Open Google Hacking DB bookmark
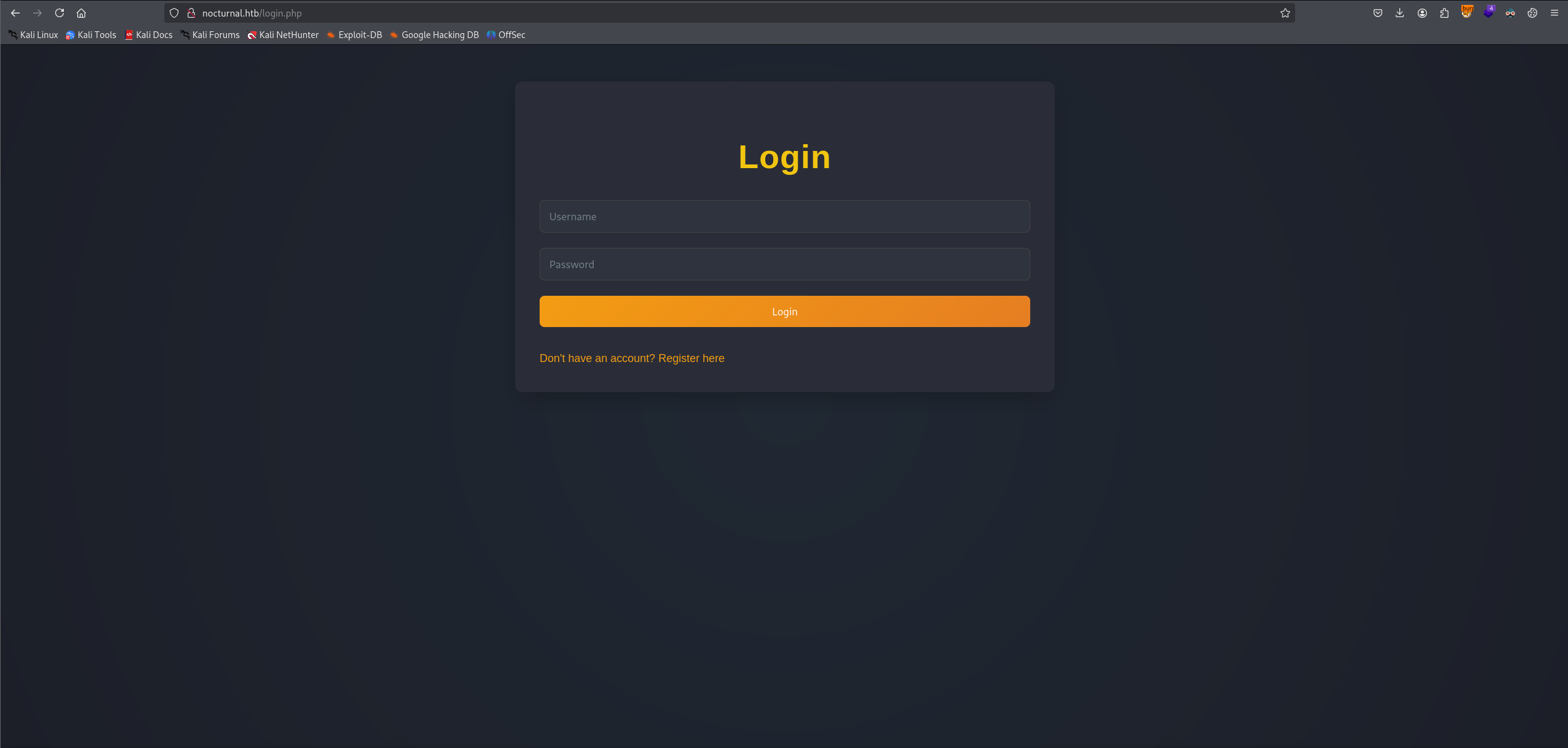Image resolution: width=1568 pixels, height=748 pixels. pos(434,35)
